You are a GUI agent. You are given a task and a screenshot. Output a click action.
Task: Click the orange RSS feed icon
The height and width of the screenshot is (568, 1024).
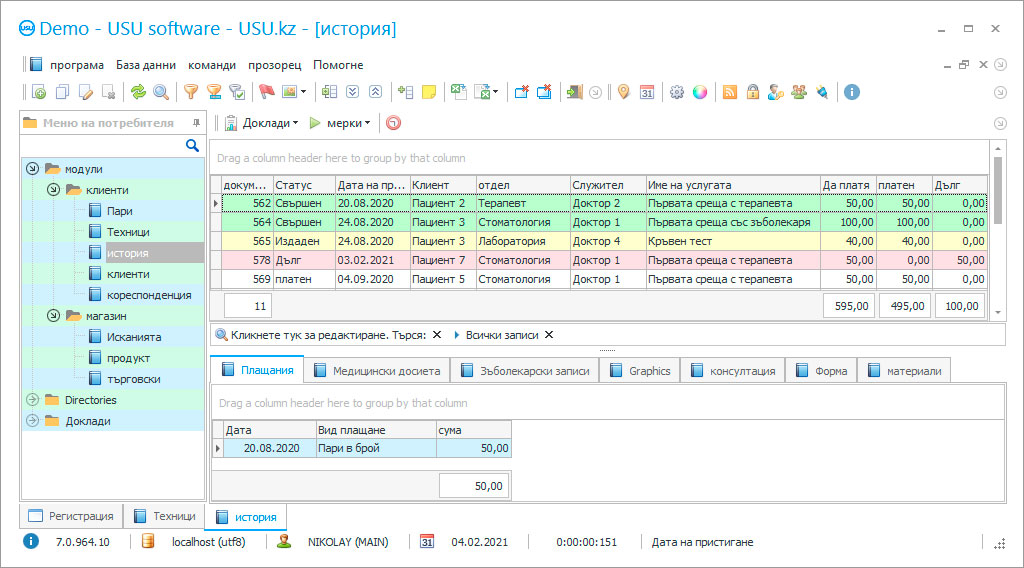(730, 92)
